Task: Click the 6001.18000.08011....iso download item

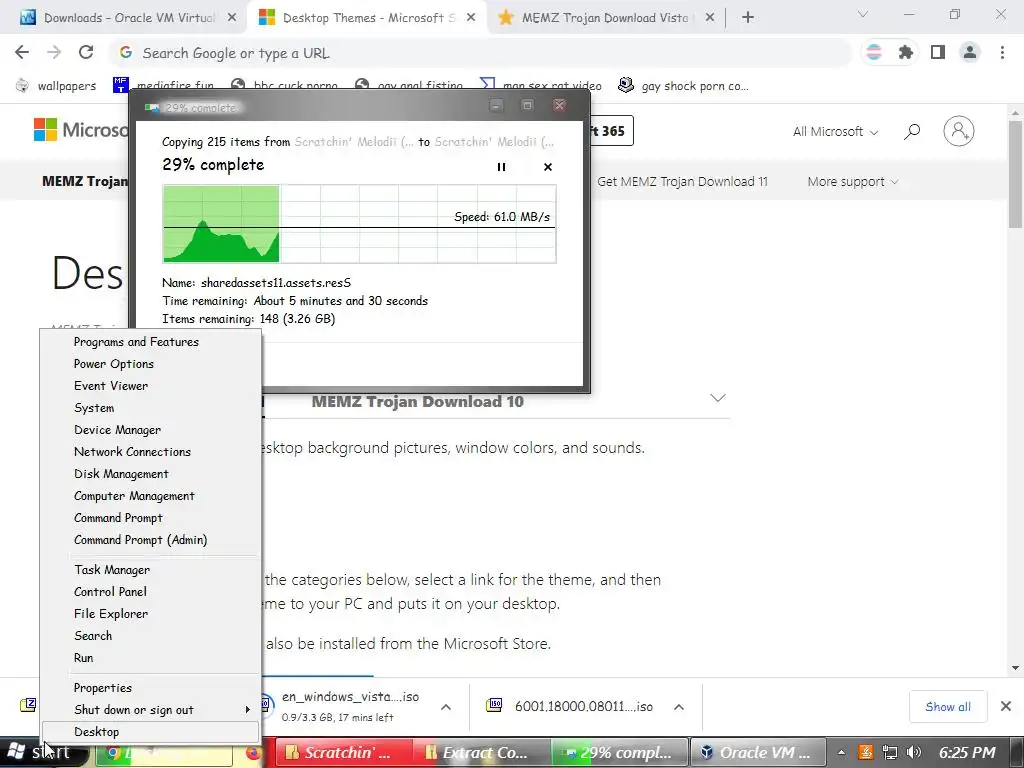Action: point(569,706)
